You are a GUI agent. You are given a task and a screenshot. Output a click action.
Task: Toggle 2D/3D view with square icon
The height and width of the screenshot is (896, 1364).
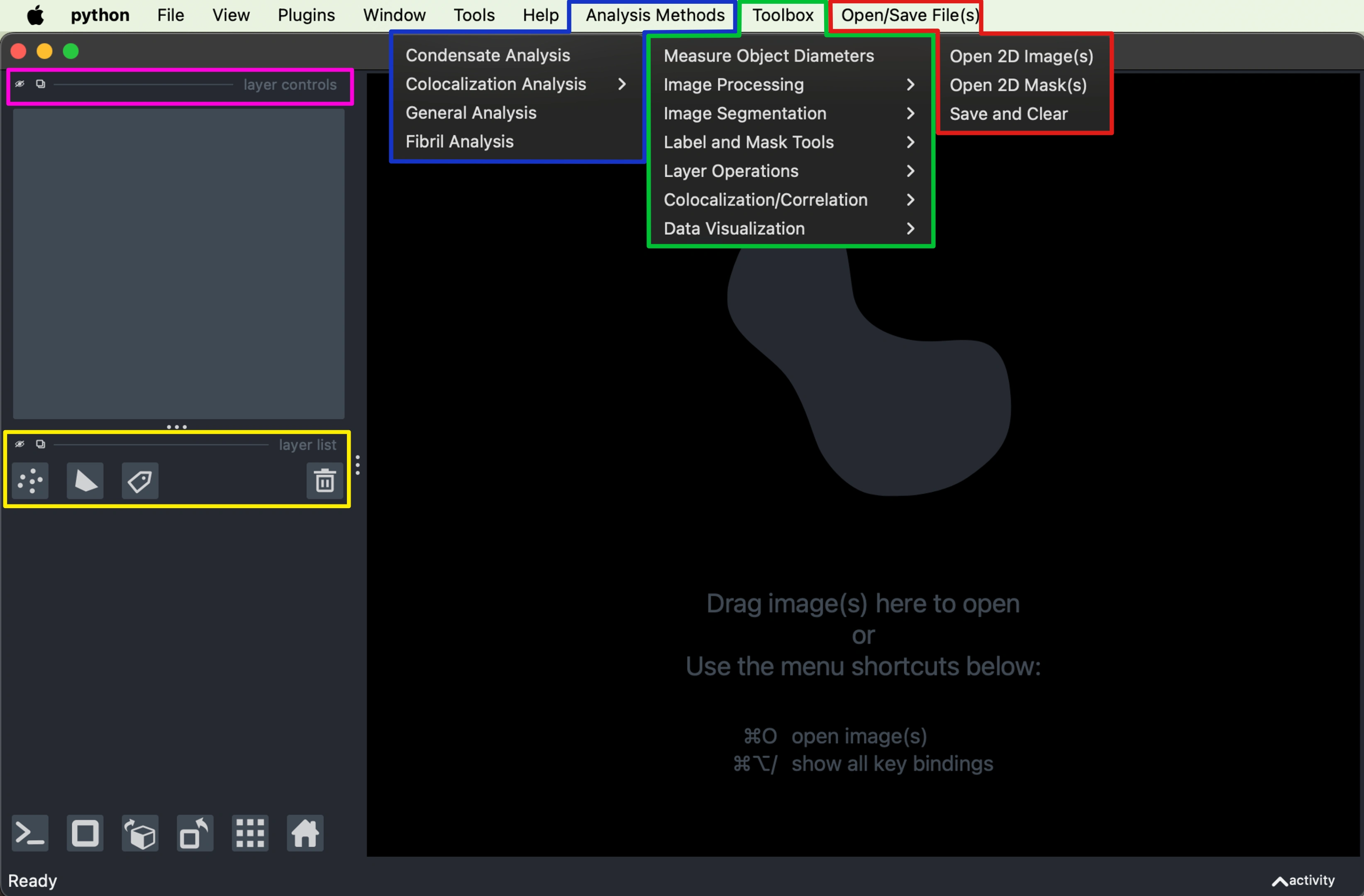85,833
